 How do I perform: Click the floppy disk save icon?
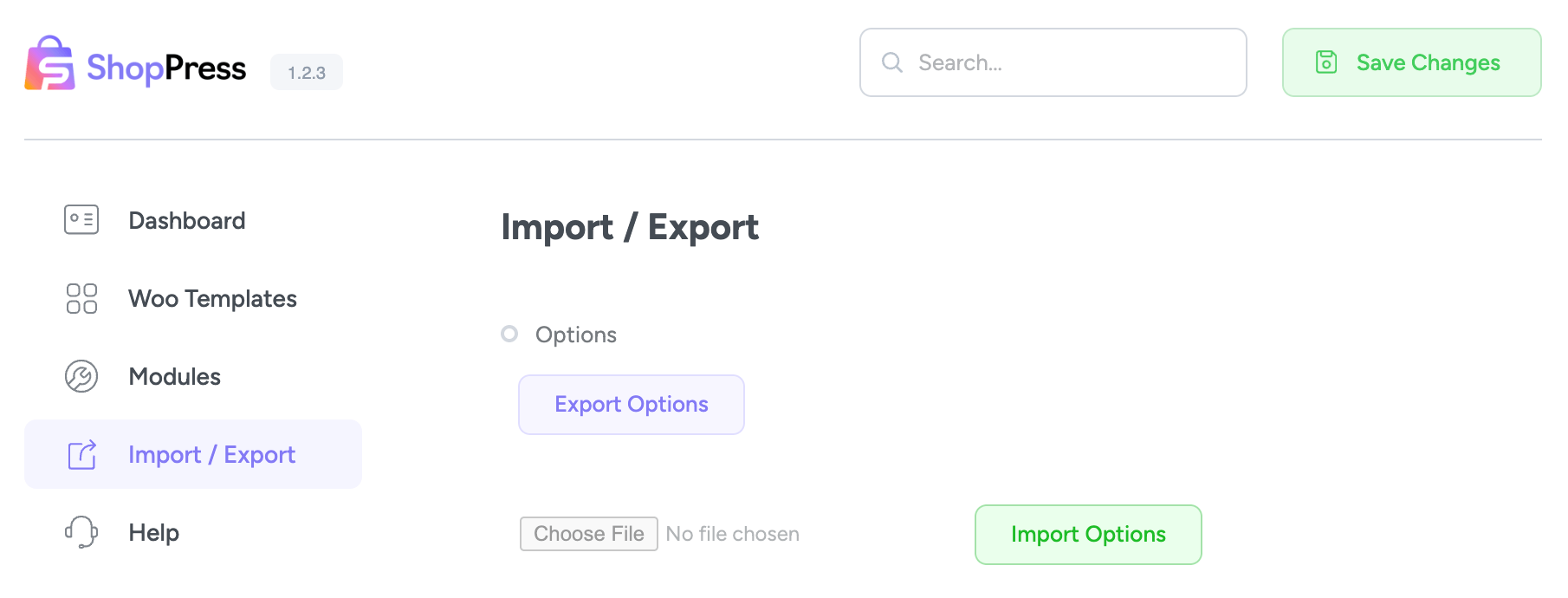click(1326, 62)
